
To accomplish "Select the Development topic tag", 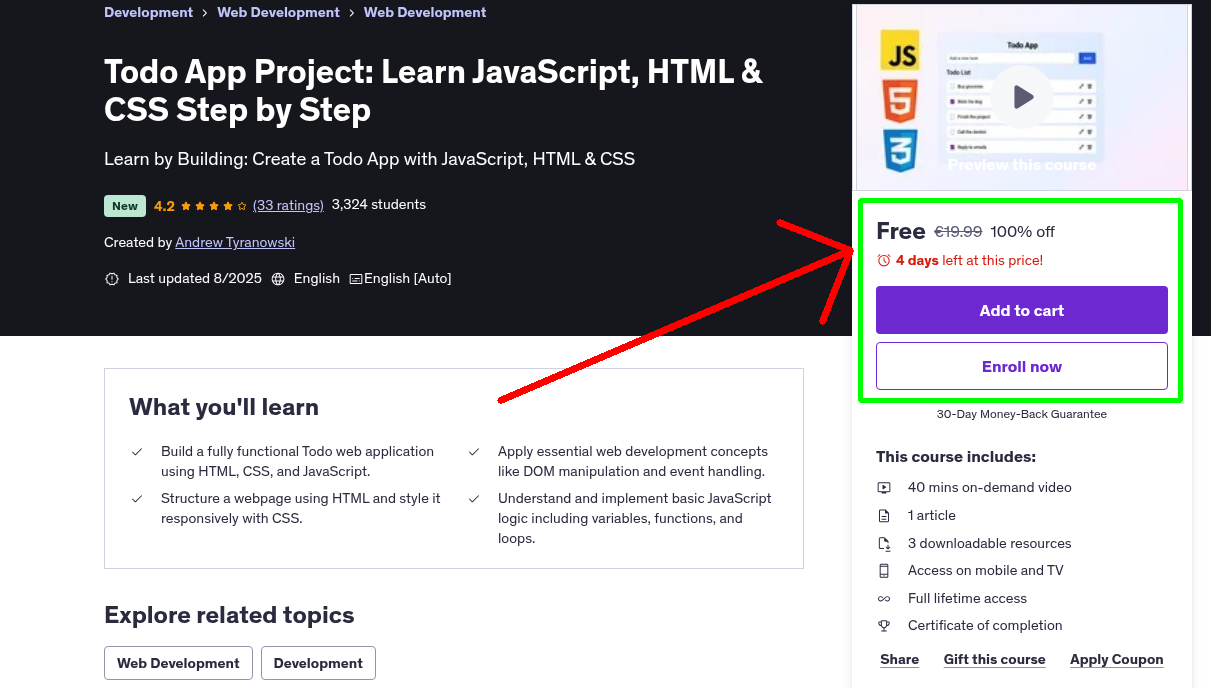I will [x=318, y=663].
